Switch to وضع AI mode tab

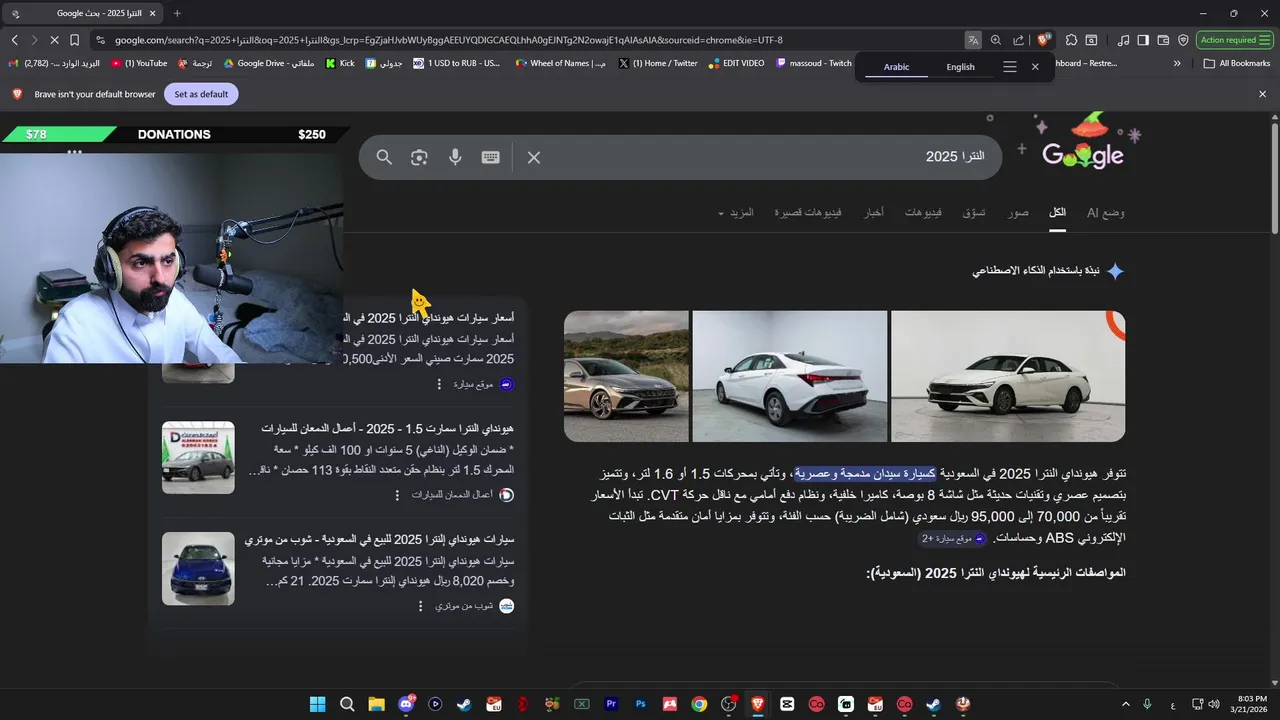[1106, 213]
